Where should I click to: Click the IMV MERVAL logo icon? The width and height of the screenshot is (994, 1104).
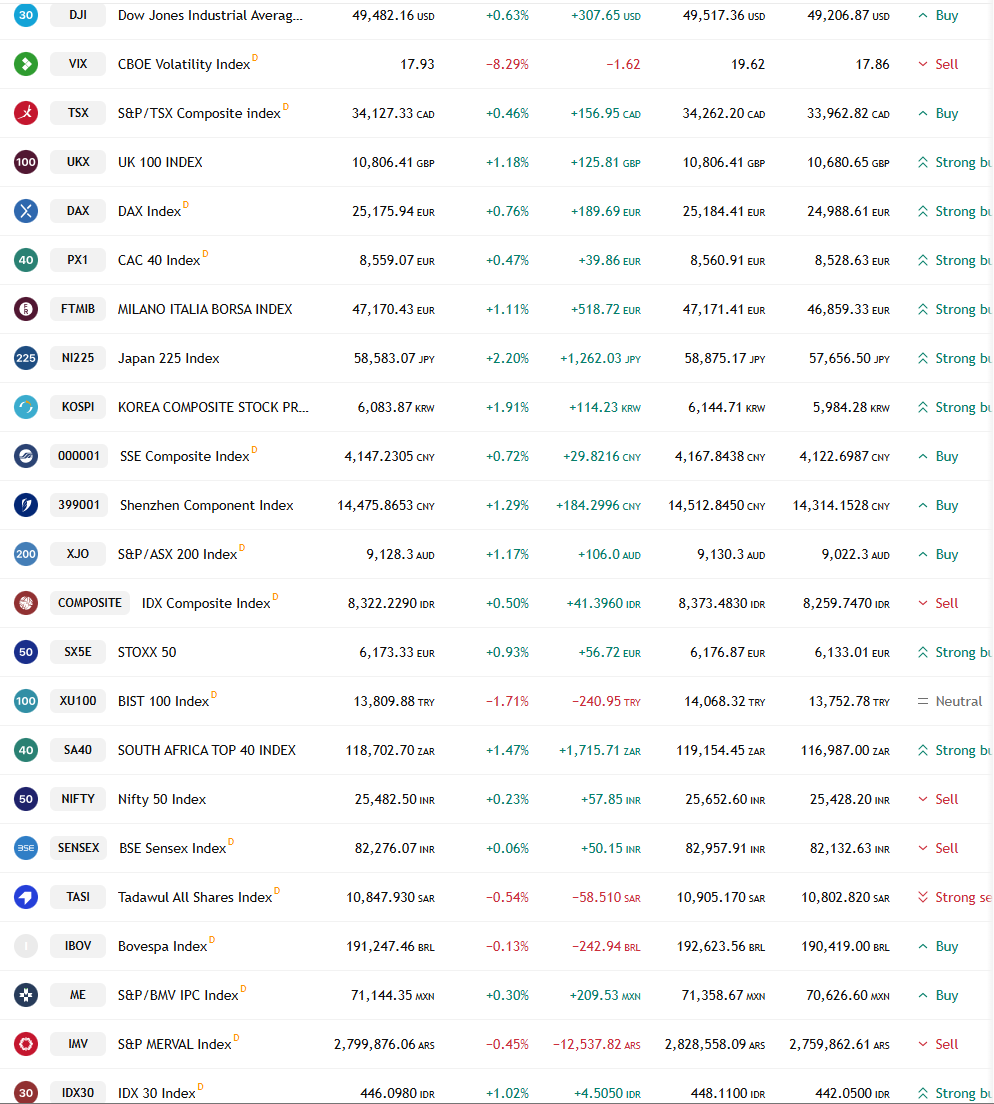[x=26, y=1044]
